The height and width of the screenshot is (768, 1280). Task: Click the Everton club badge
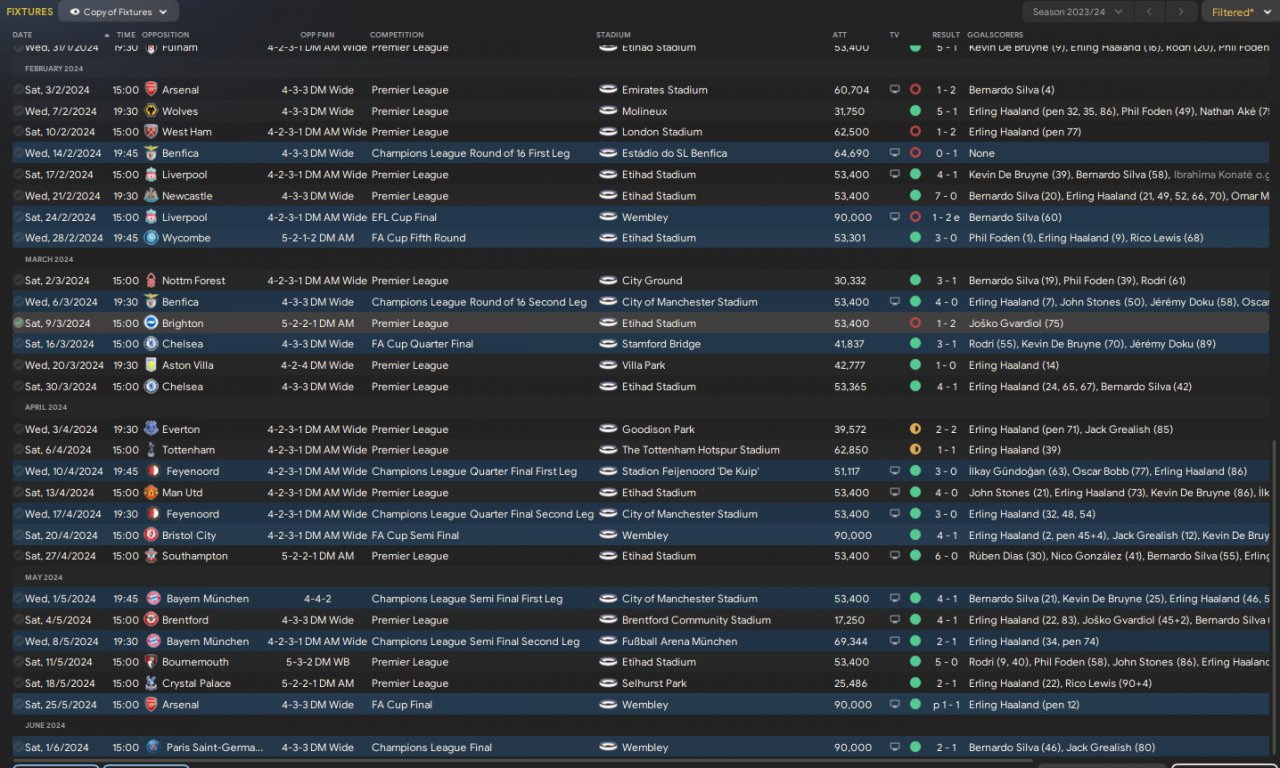[x=151, y=430]
